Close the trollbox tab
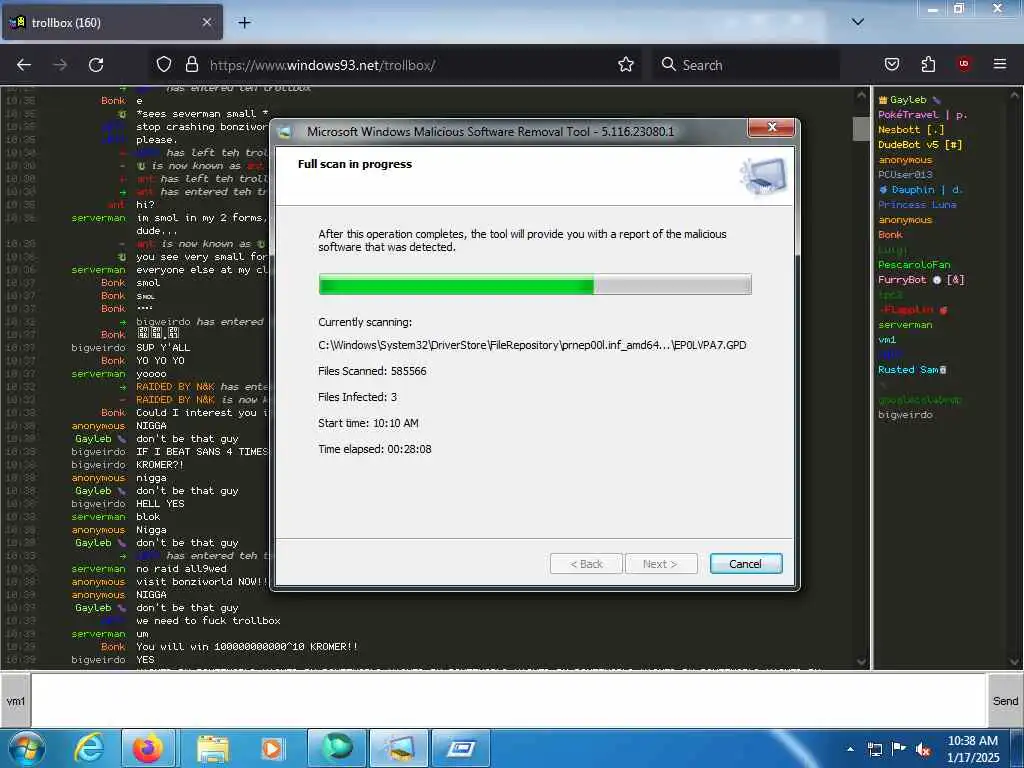Viewport: 1024px width, 768px height. [x=206, y=22]
